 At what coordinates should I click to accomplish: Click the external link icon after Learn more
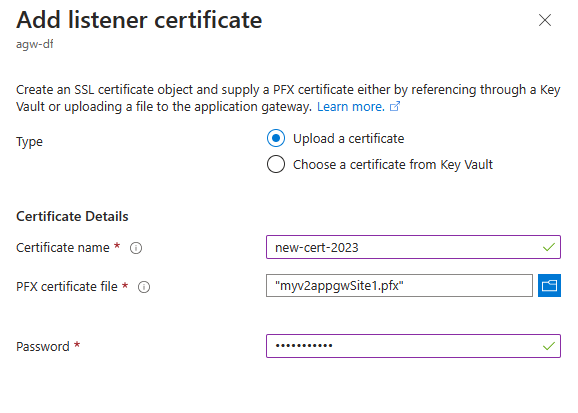(395, 107)
